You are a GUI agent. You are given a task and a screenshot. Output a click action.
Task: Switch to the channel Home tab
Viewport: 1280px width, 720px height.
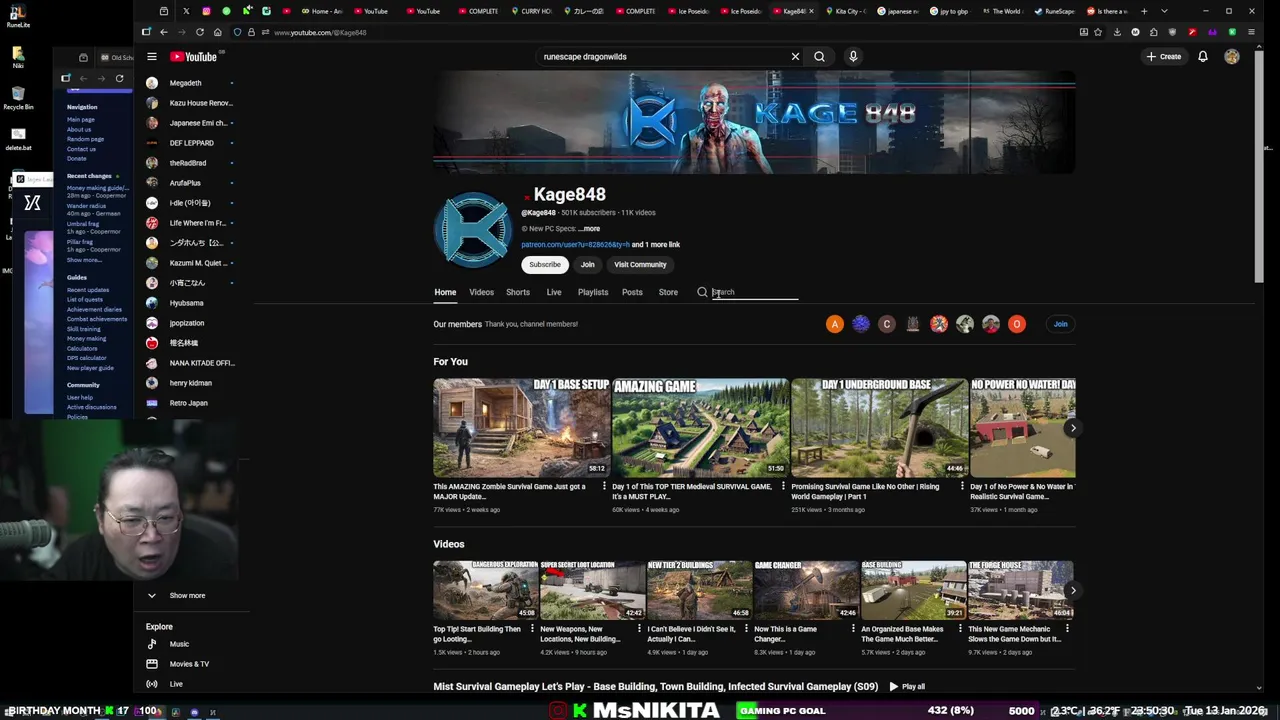445,292
